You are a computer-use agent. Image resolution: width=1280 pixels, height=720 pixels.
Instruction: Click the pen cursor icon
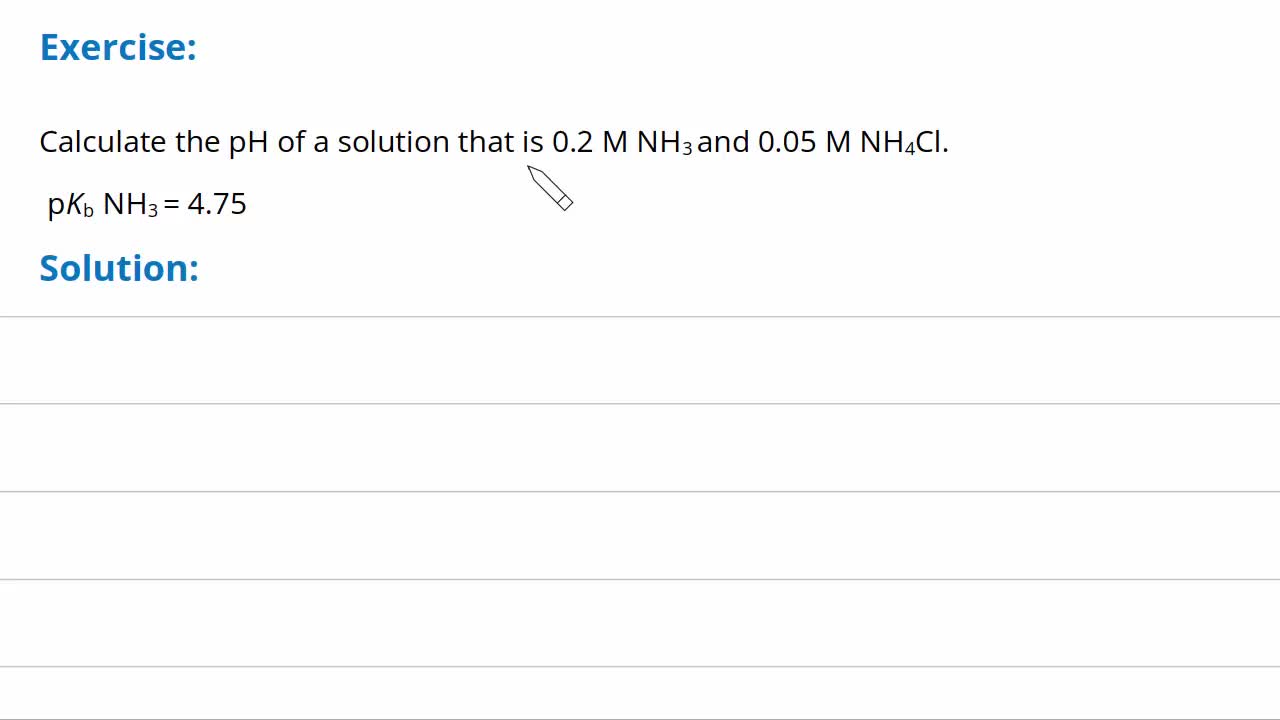tap(549, 188)
